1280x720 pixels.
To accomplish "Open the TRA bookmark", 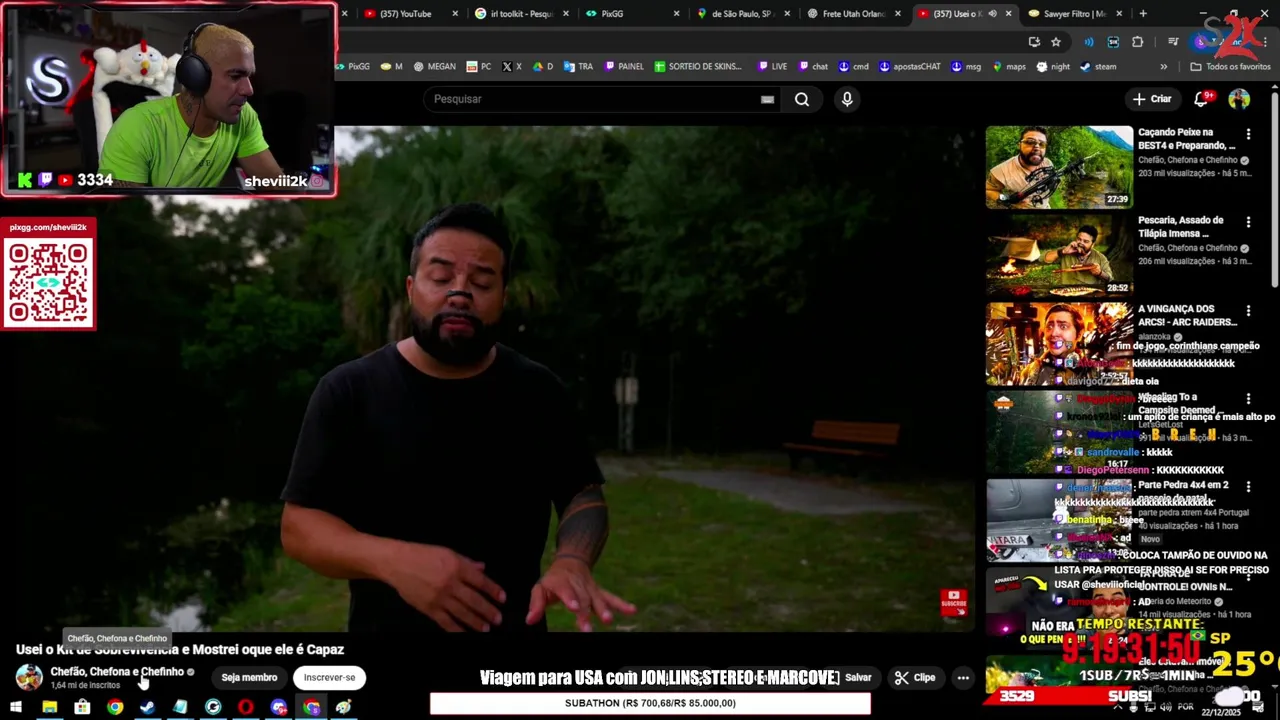I will tap(578, 67).
